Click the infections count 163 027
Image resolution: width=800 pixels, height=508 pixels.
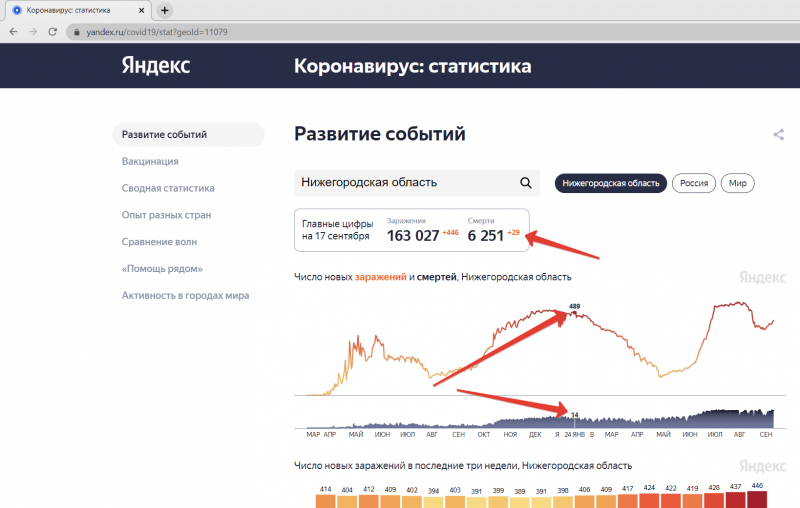(413, 236)
